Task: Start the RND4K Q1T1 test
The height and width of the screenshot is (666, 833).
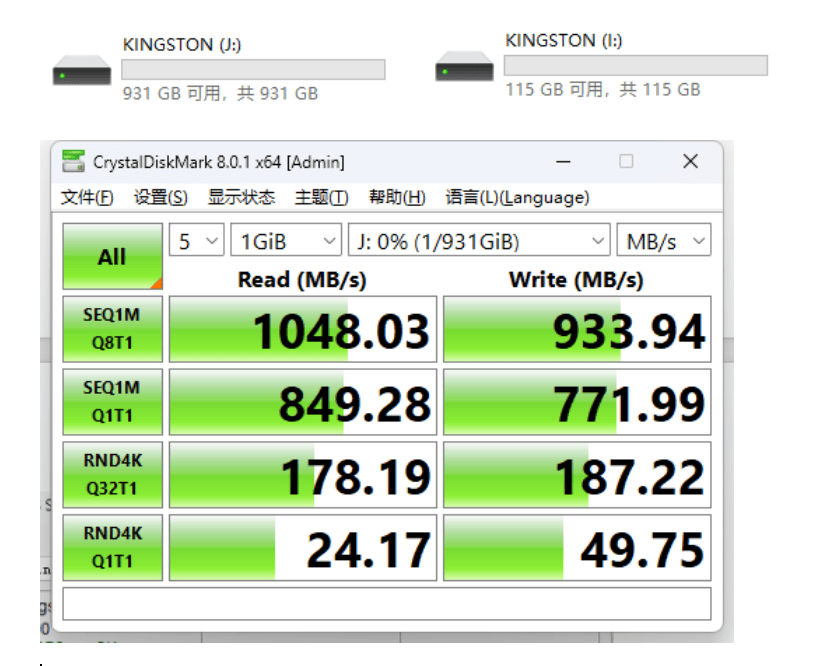Action: click(113, 548)
